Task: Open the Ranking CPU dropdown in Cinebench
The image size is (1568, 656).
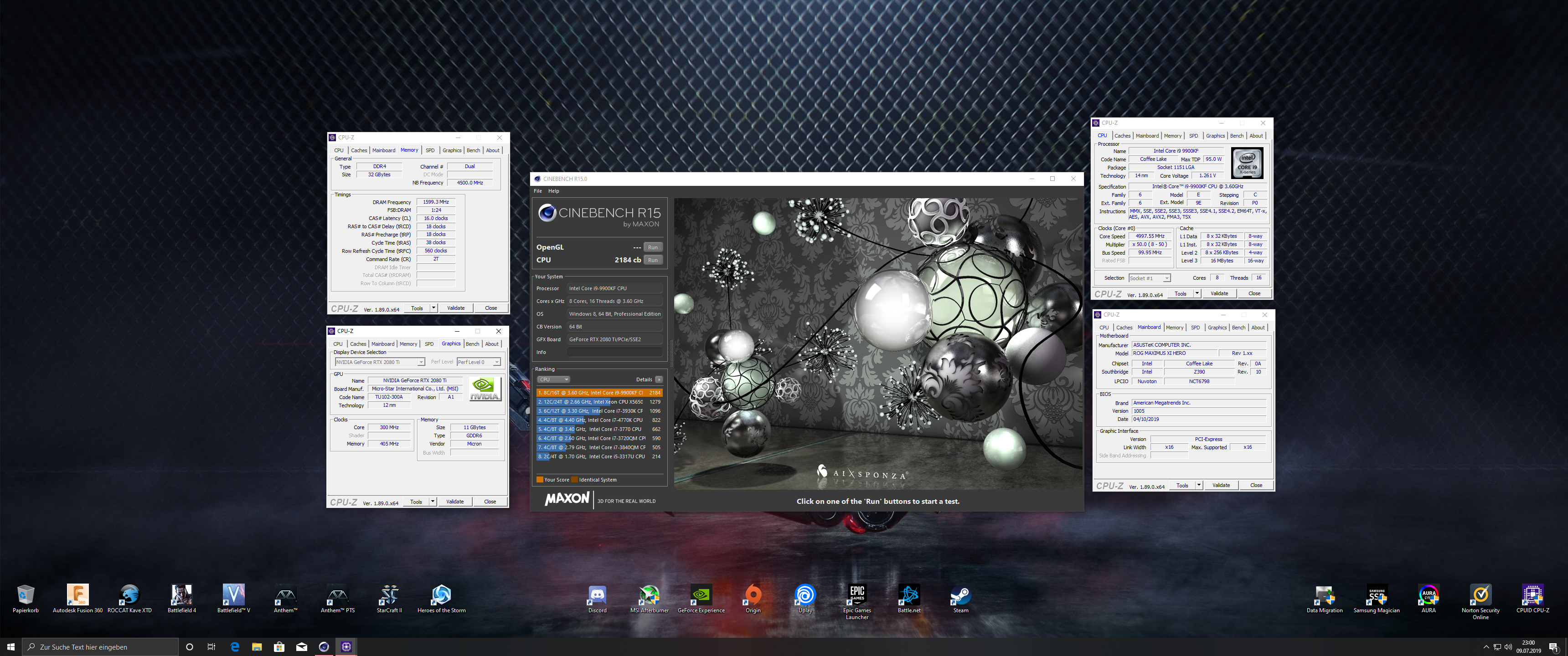Action: point(553,379)
